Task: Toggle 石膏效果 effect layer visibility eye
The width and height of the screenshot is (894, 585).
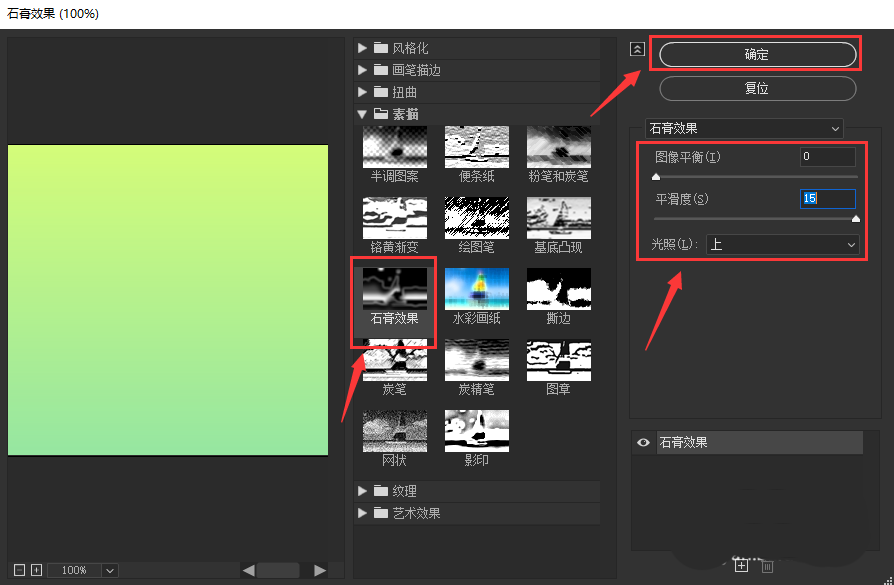Action: (643, 442)
